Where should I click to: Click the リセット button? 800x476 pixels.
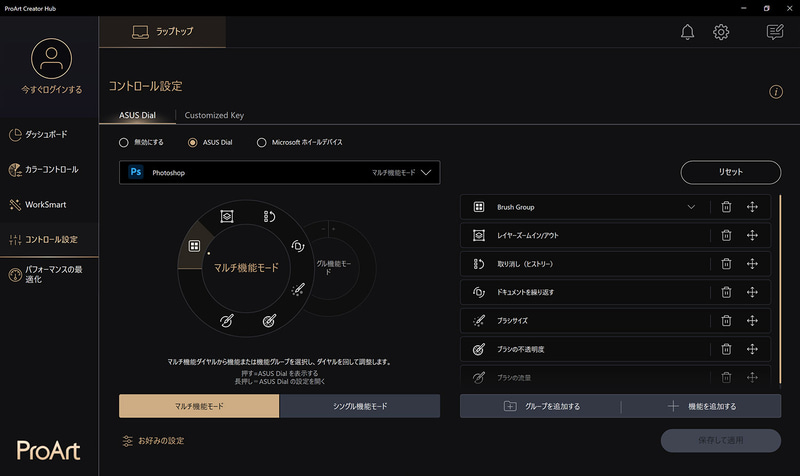pos(731,172)
